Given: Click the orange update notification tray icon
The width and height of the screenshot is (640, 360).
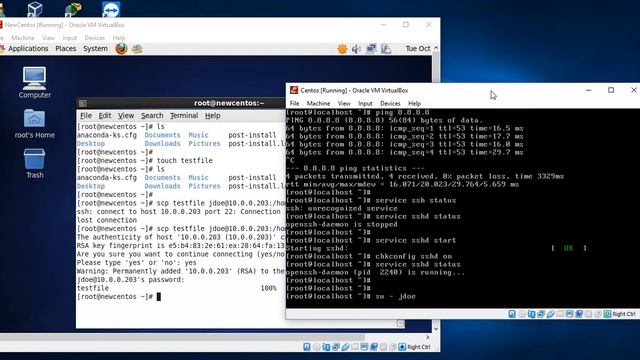Looking at the screenshot, I should 342,49.
